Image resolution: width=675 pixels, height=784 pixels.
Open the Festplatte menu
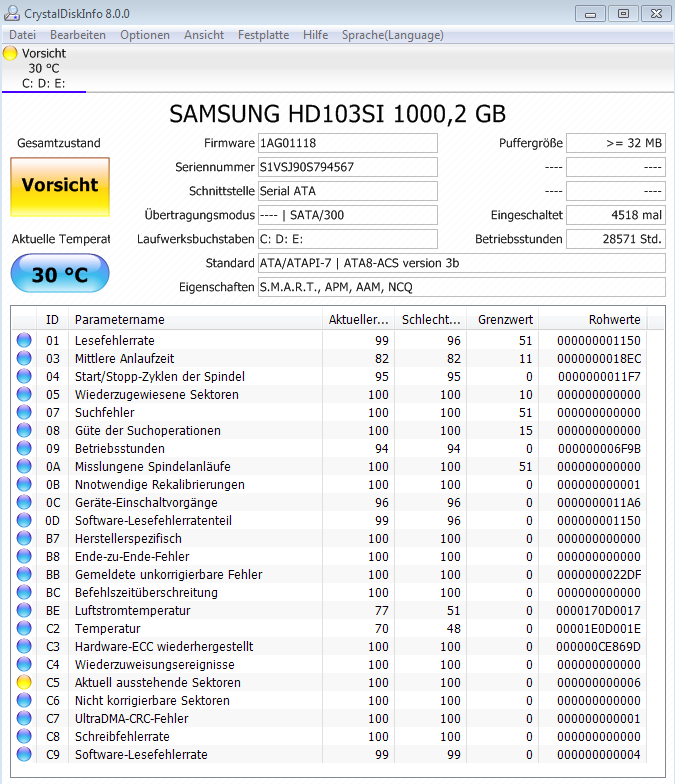264,35
